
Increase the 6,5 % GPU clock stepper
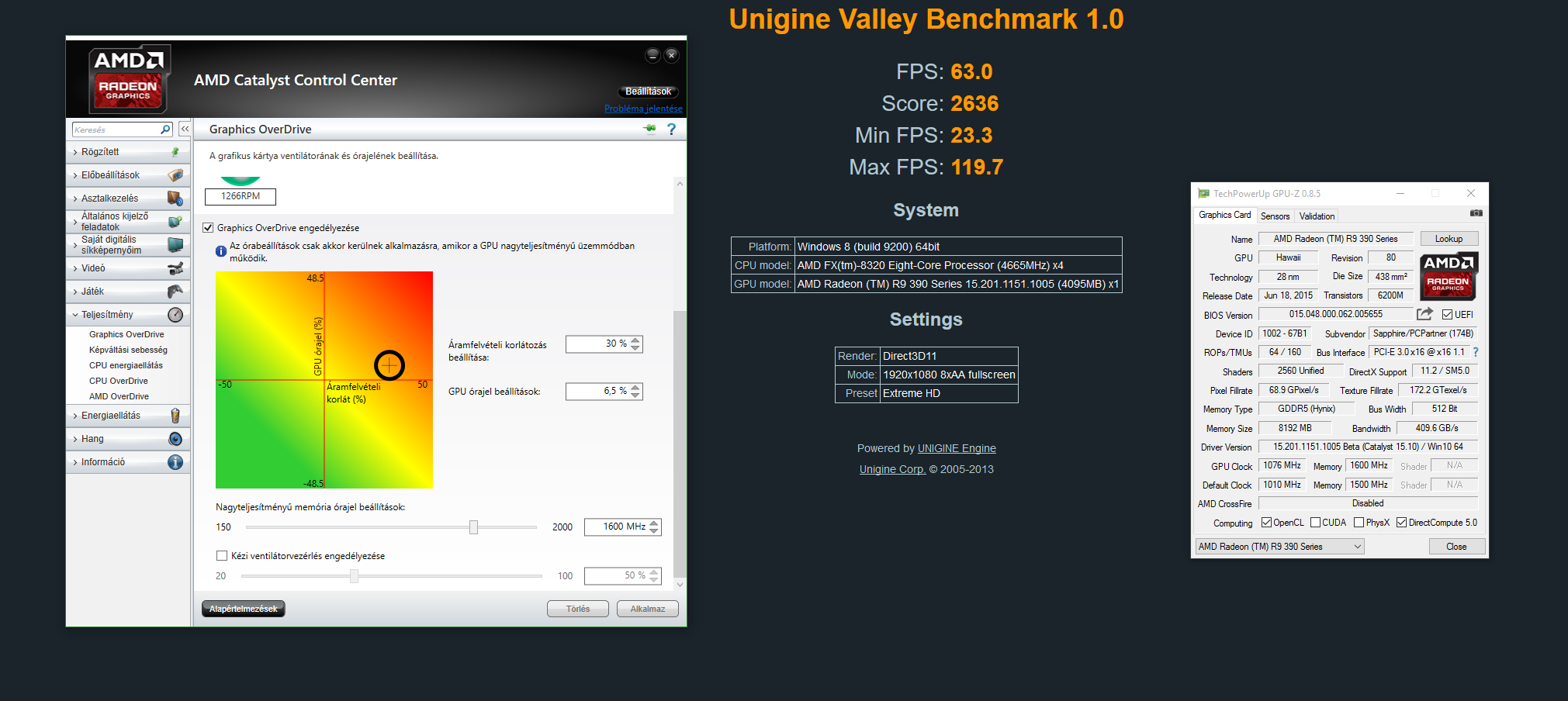(x=635, y=388)
